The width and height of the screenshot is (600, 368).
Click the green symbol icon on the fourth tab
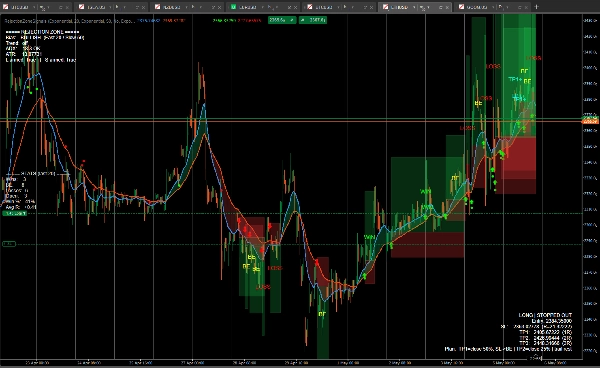coord(233,7)
